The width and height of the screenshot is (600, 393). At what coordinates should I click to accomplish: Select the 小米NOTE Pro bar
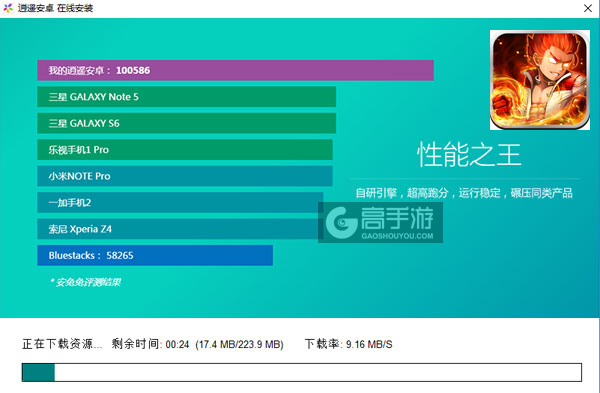pos(185,176)
